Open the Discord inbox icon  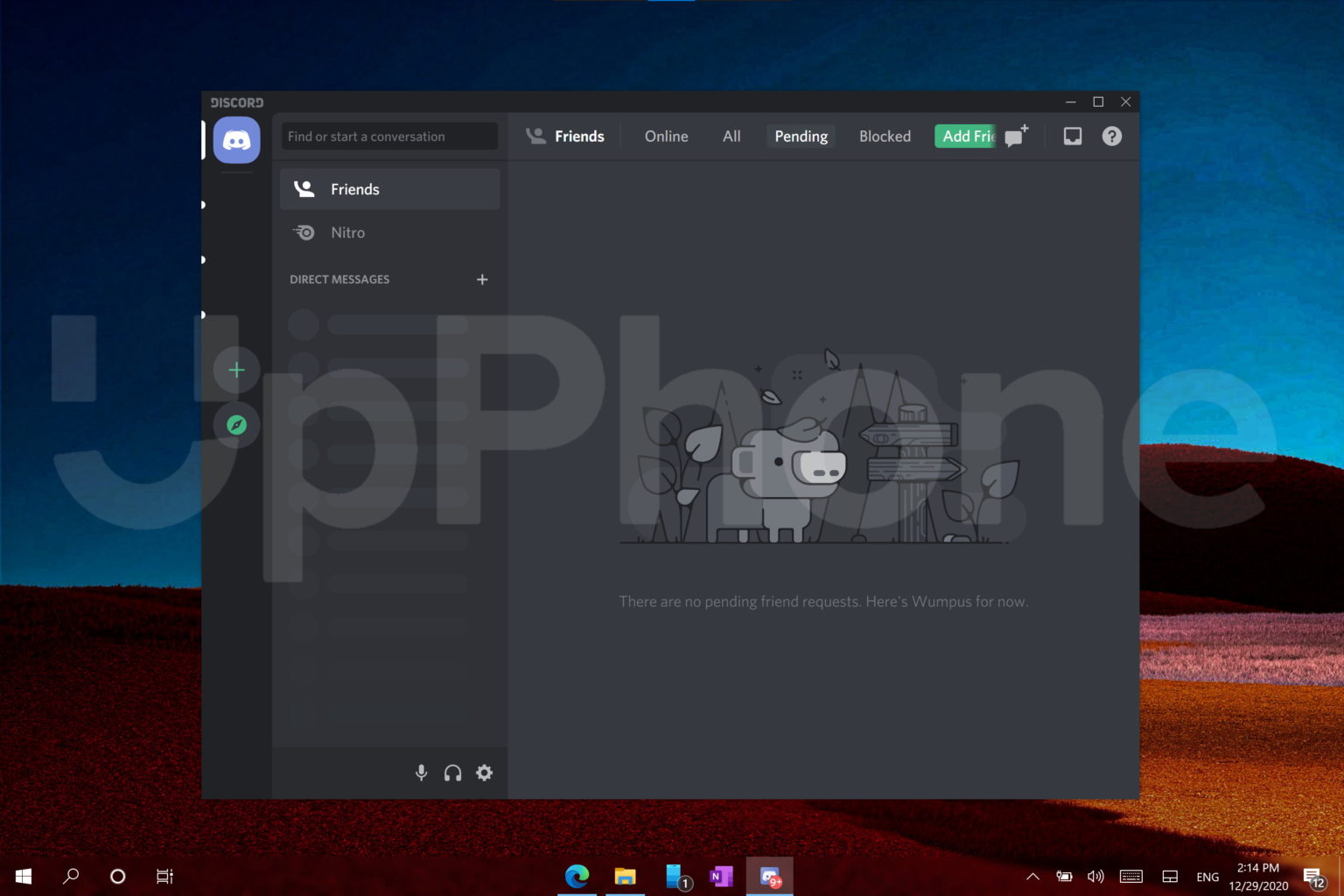coord(1071,136)
